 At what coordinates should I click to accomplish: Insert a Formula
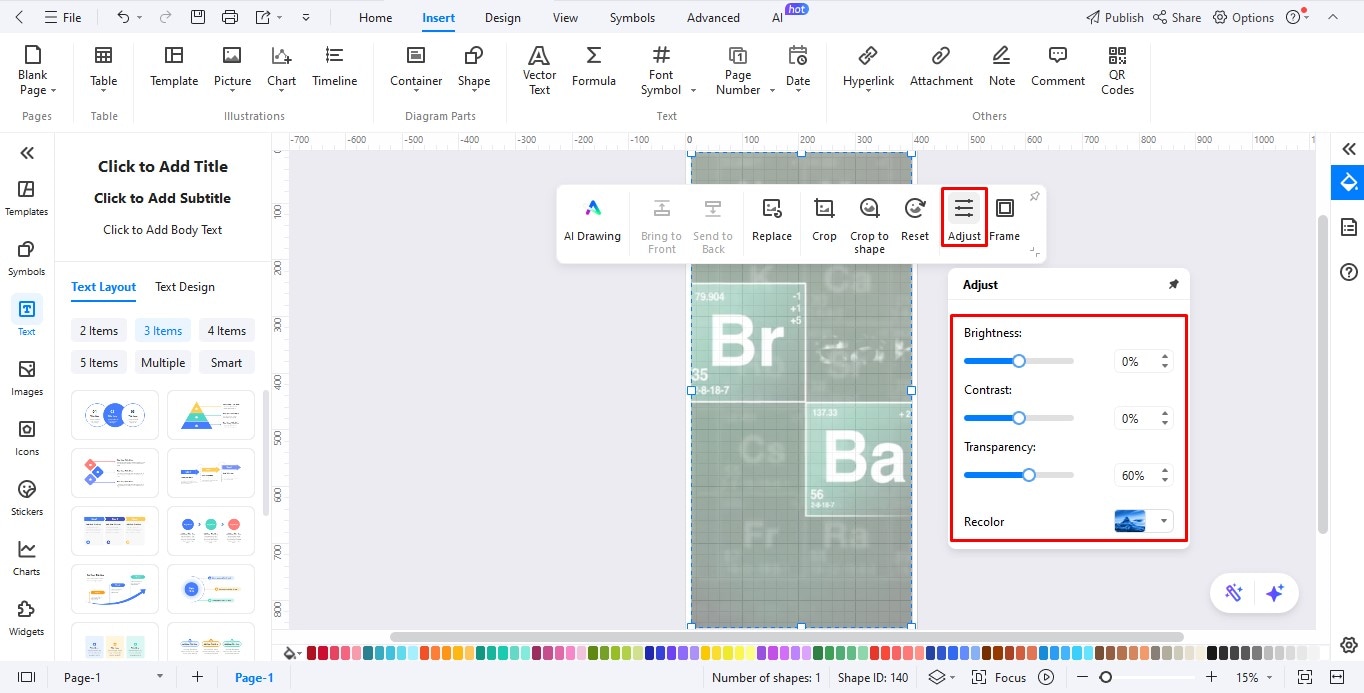pyautogui.click(x=594, y=66)
